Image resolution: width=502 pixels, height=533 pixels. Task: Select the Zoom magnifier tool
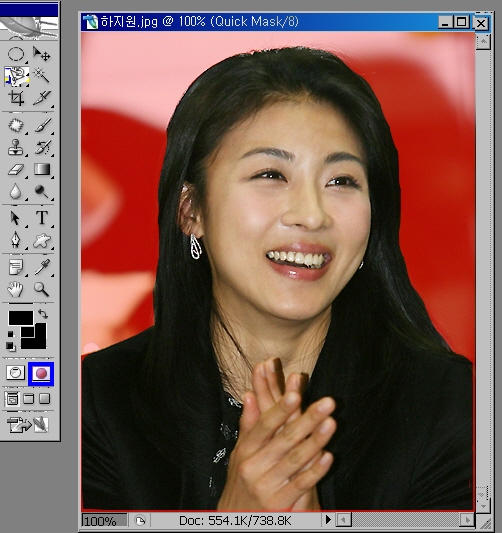pos(42,289)
